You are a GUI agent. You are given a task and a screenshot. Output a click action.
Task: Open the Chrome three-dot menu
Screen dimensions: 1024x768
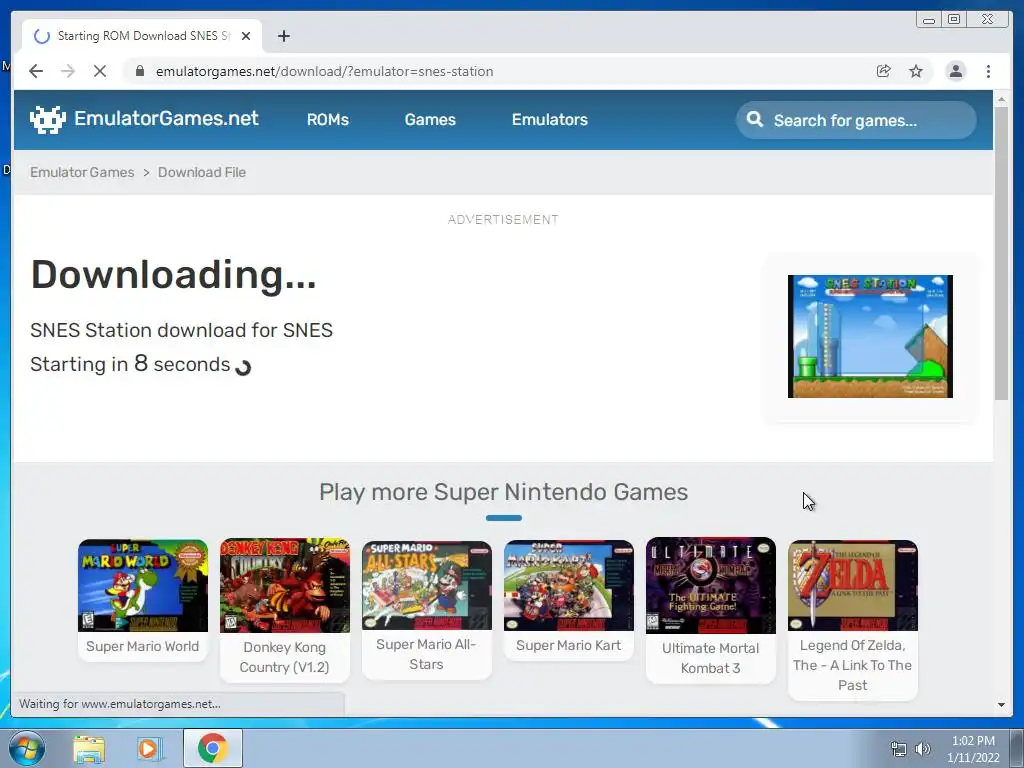click(988, 71)
